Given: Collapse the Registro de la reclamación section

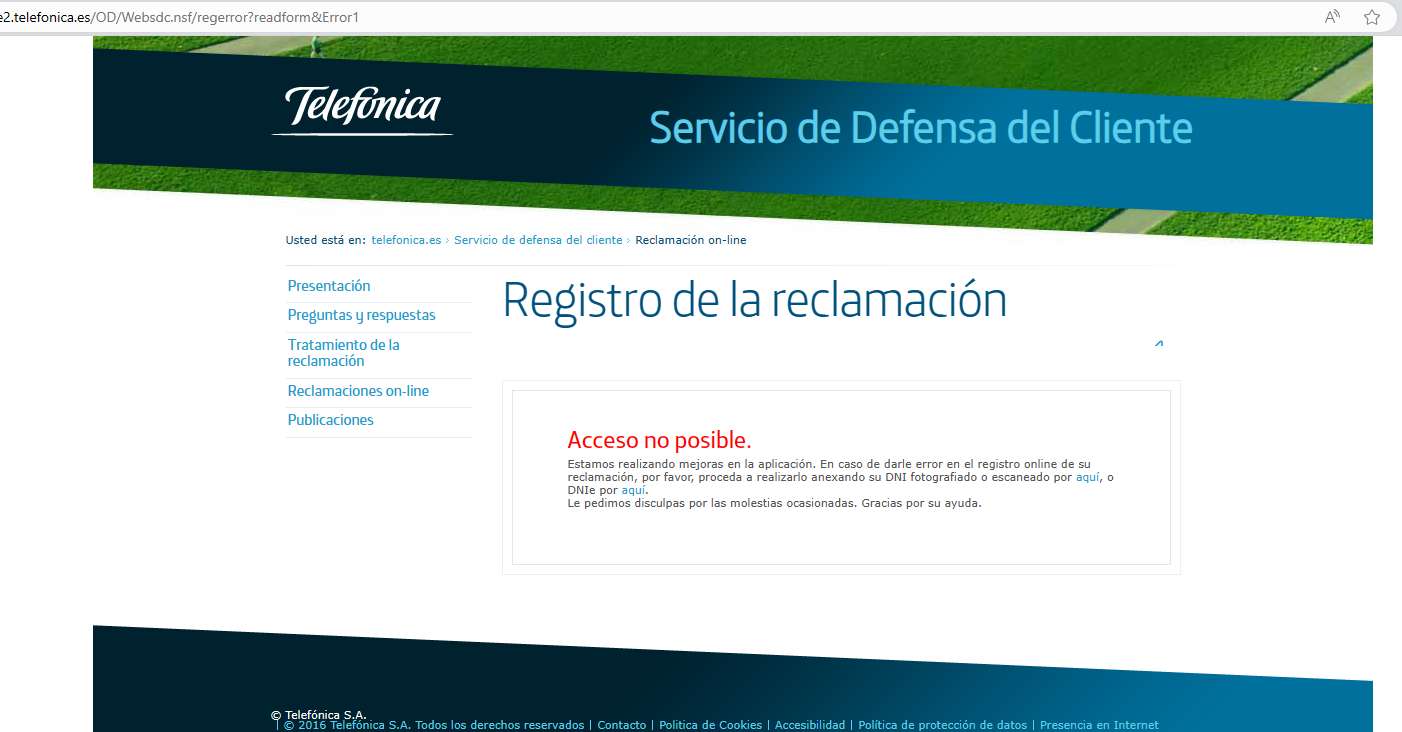Looking at the screenshot, I should [1159, 343].
